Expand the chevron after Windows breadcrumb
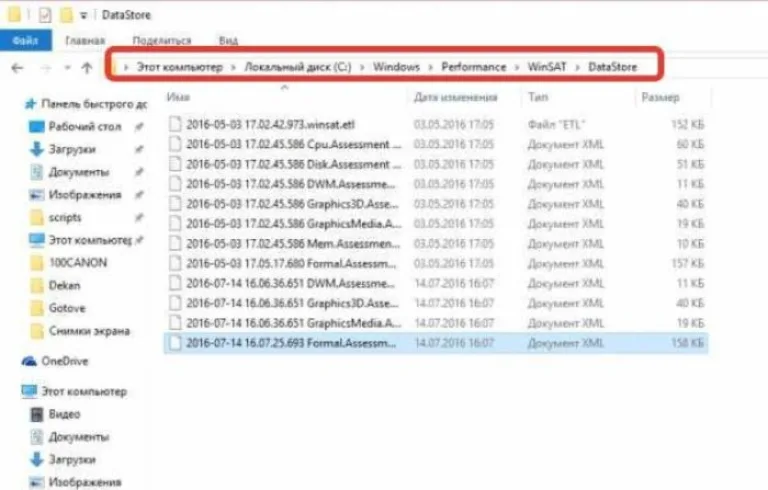Image resolution: width=768 pixels, height=490 pixels. (x=431, y=67)
